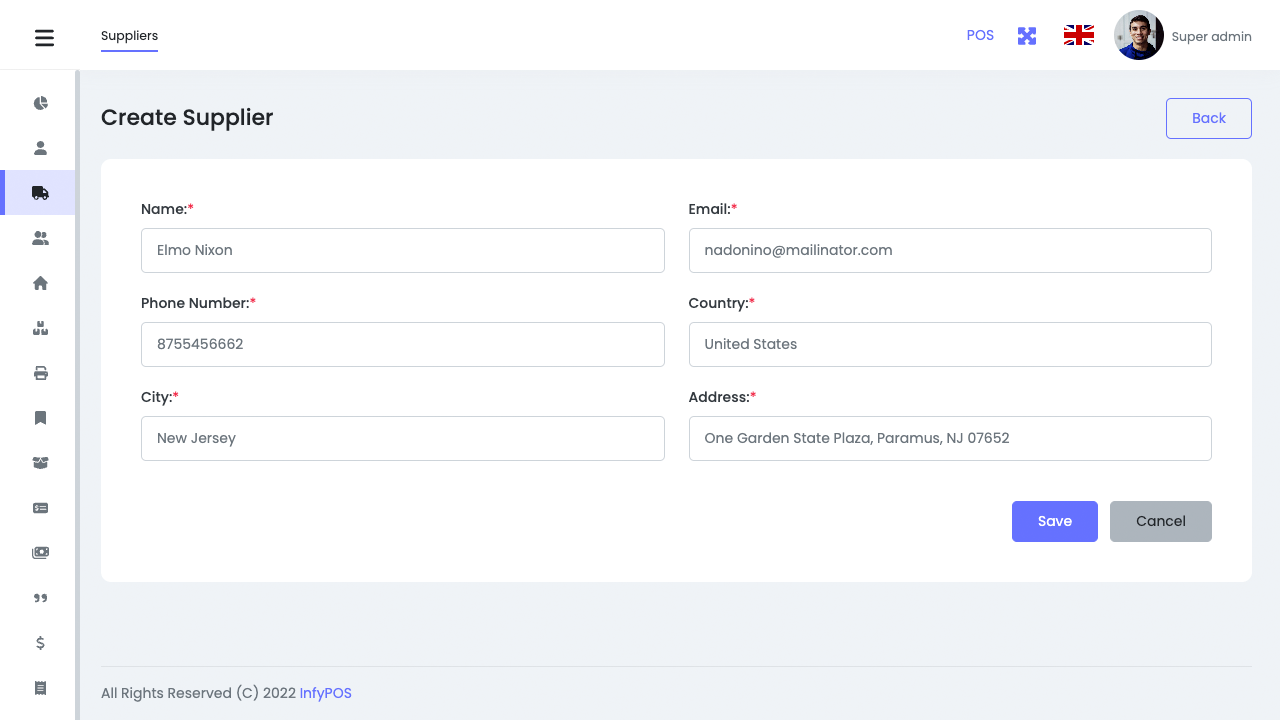Save the new supplier
Image resolution: width=1280 pixels, height=720 pixels.
coord(1054,521)
